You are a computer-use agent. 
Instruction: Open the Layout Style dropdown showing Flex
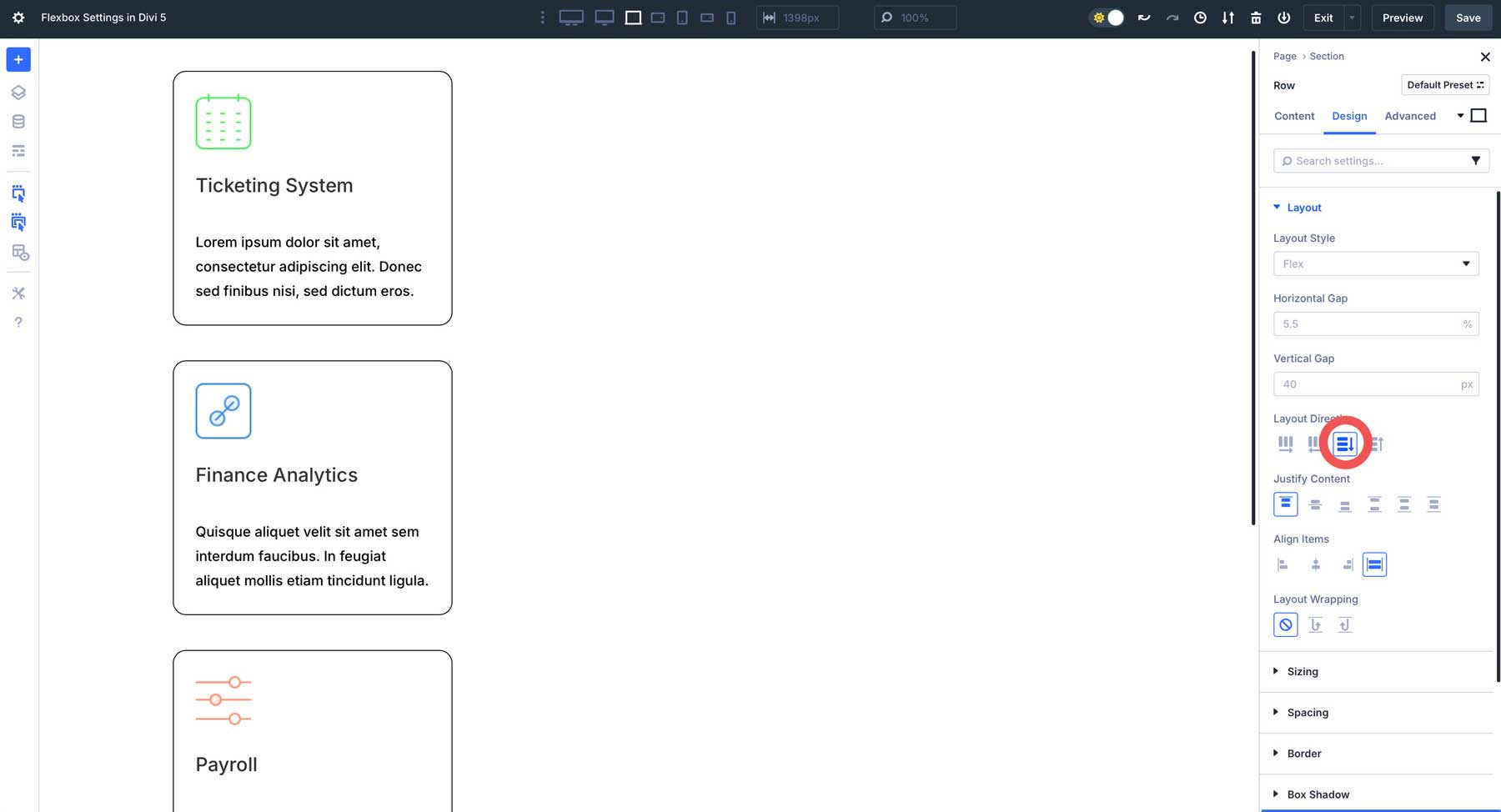pyautogui.click(x=1376, y=263)
